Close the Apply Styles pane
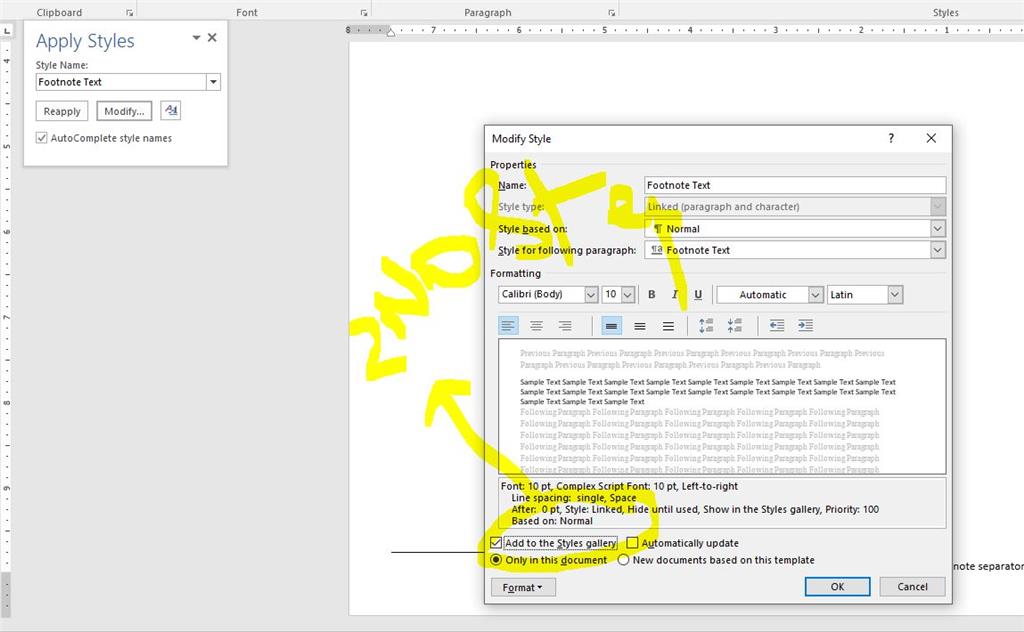This screenshot has height=632, width=1024. pyautogui.click(x=212, y=38)
